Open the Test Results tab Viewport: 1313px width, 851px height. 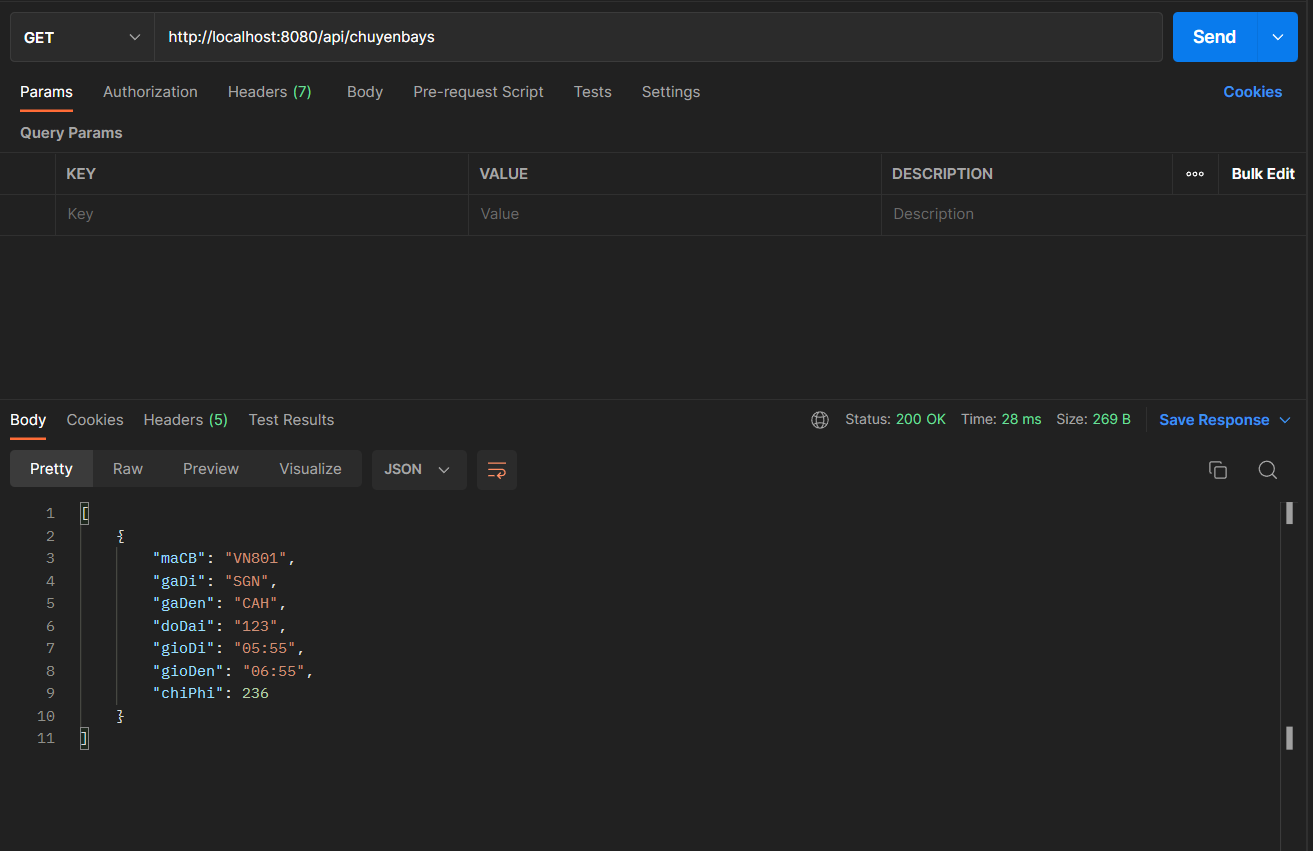291,420
